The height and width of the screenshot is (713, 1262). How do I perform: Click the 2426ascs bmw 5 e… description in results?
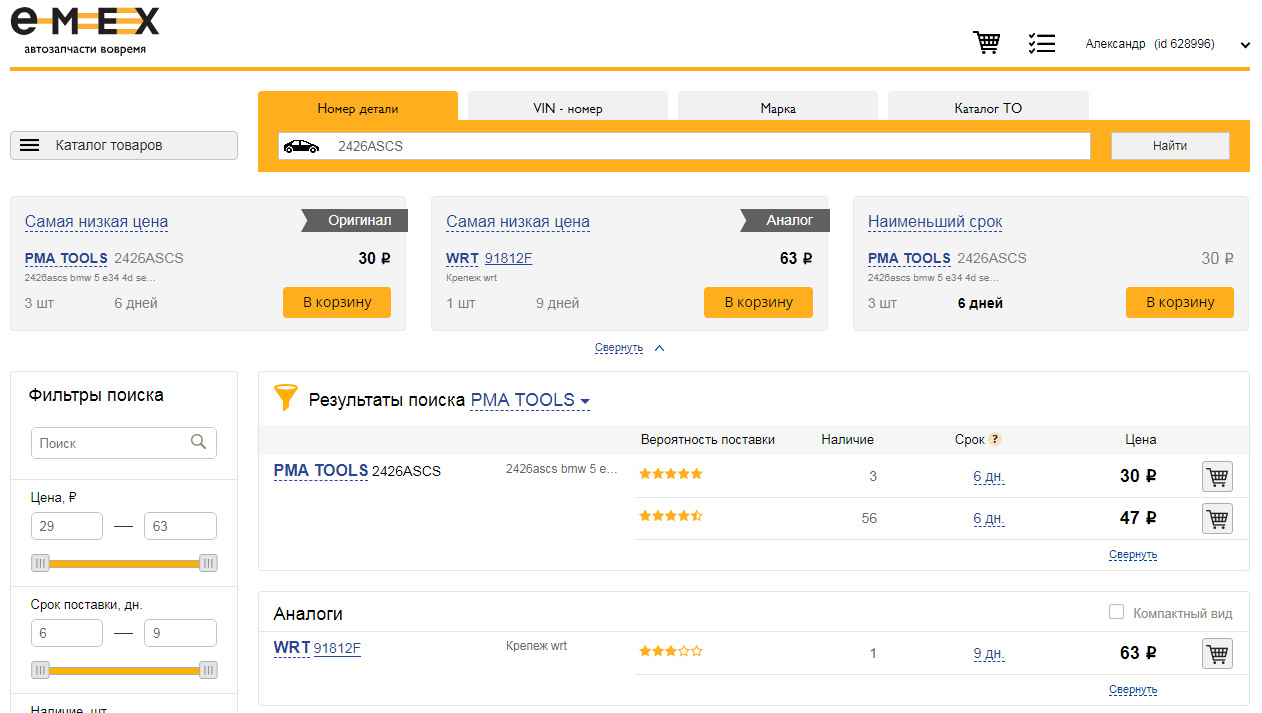562,468
